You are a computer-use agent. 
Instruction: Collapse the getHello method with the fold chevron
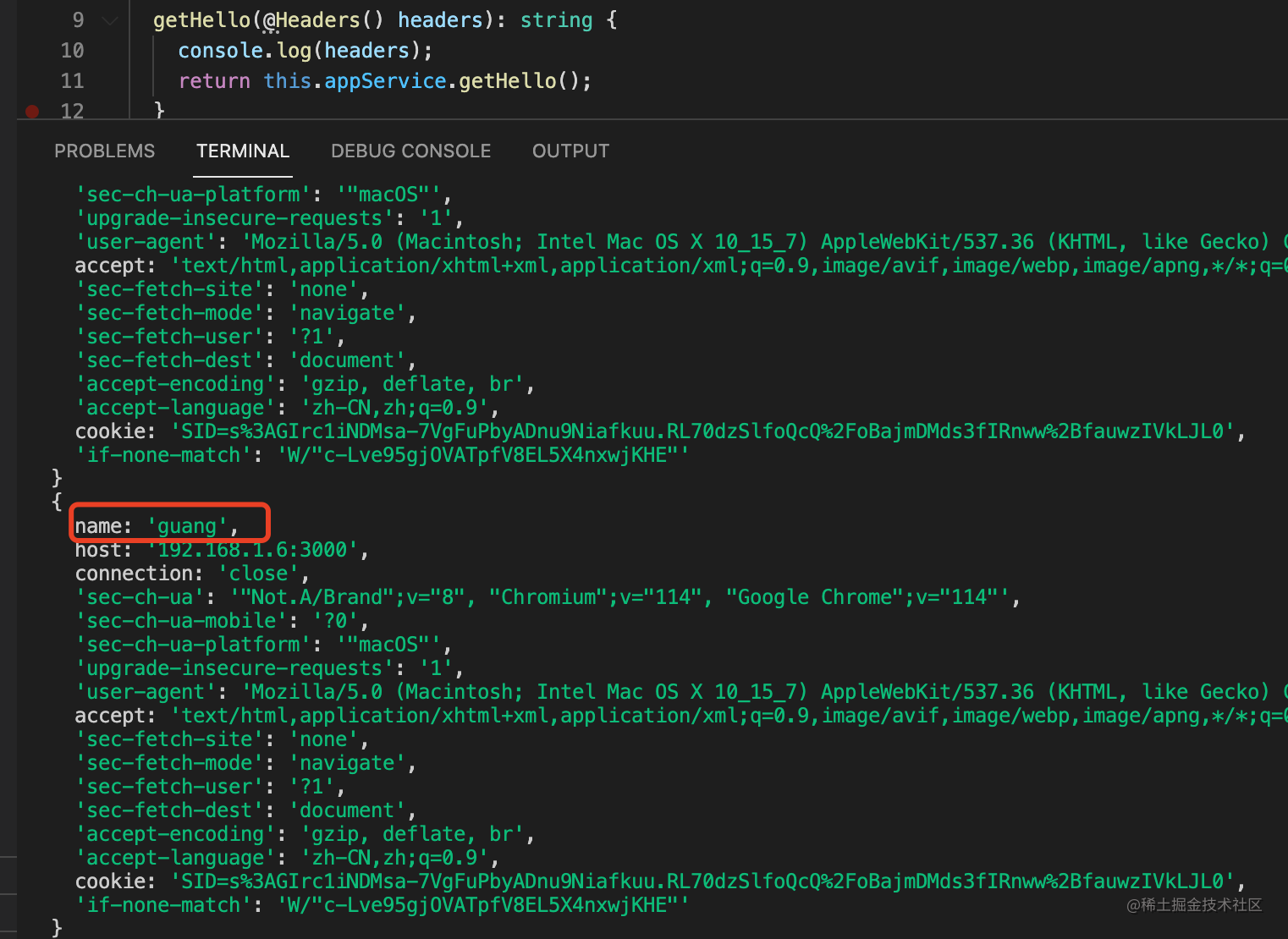(x=110, y=20)
